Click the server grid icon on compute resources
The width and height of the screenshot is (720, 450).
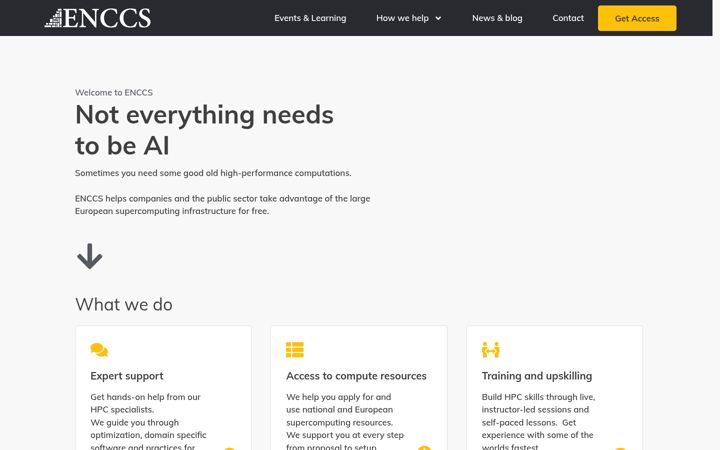[x=295, y=349]
